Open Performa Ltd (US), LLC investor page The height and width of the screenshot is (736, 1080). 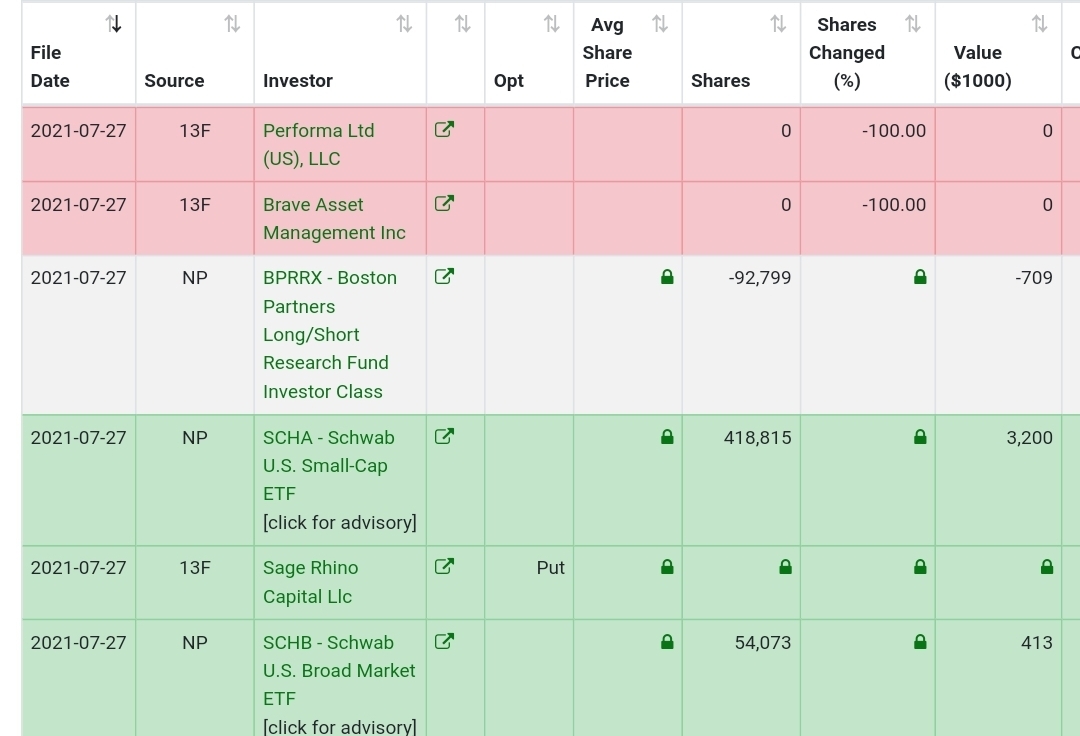click(318, 144)
